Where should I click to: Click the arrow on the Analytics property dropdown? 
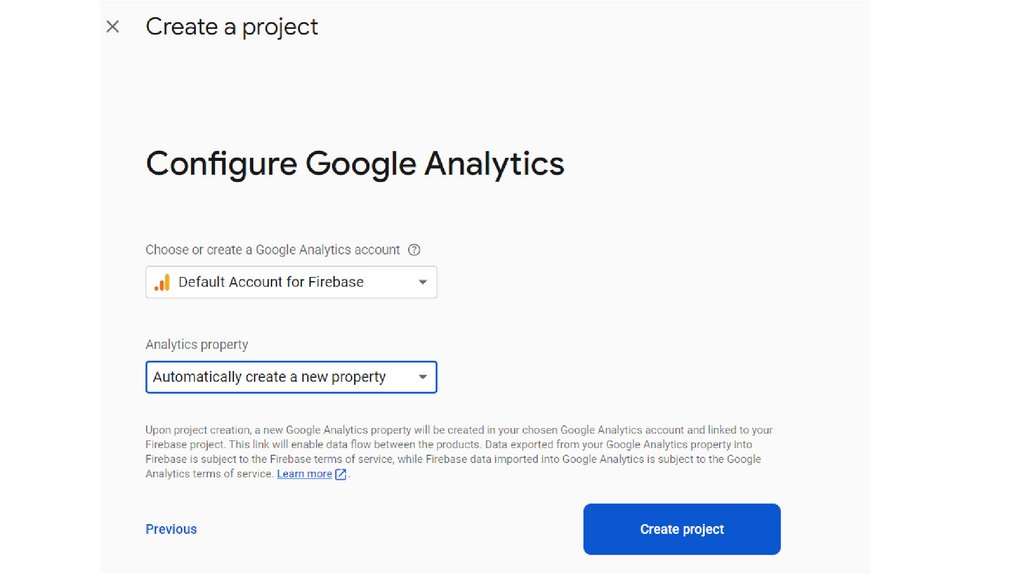click(423, 377)
